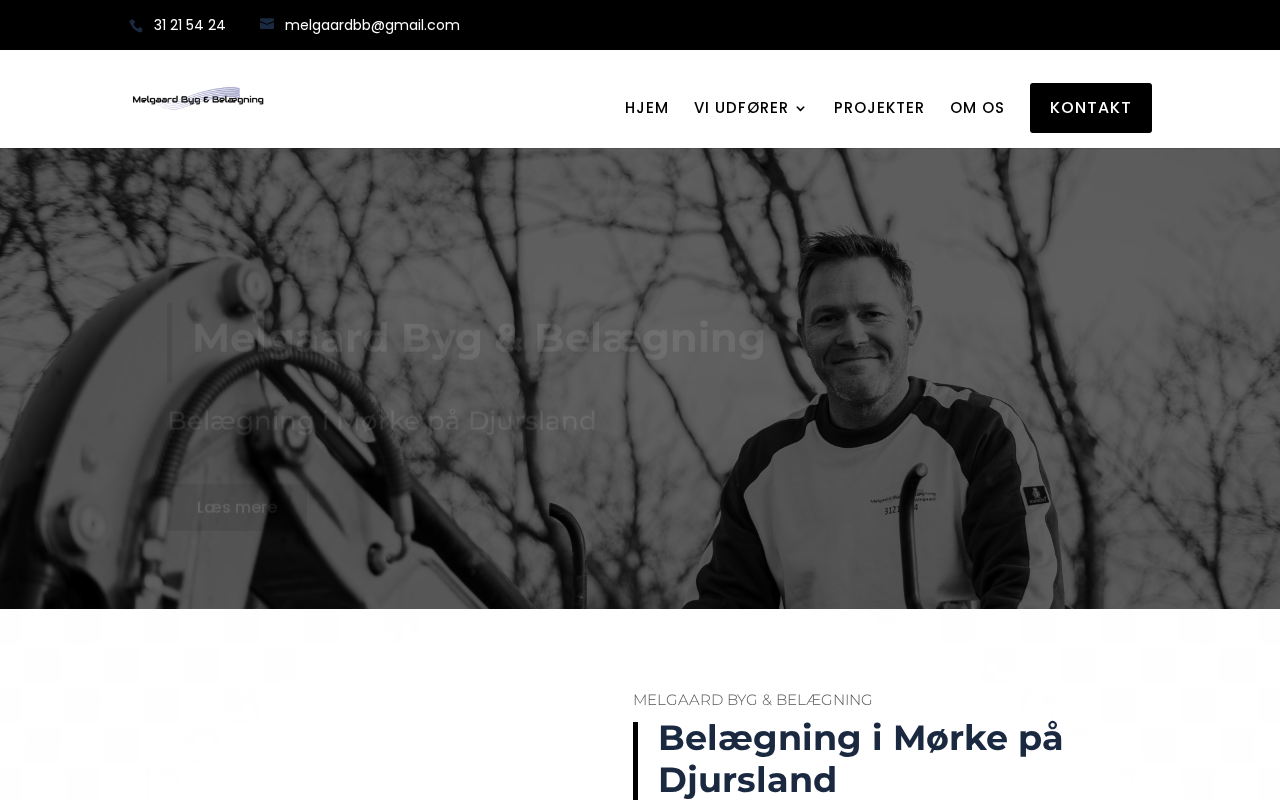Select the dark blue Belægning i Mørke heading
1280x800 pixels.
[860, 759]
